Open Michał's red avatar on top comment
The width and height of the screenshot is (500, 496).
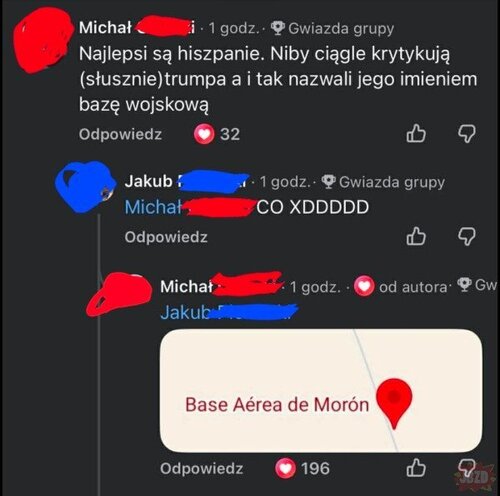click(x=43, y=39)
